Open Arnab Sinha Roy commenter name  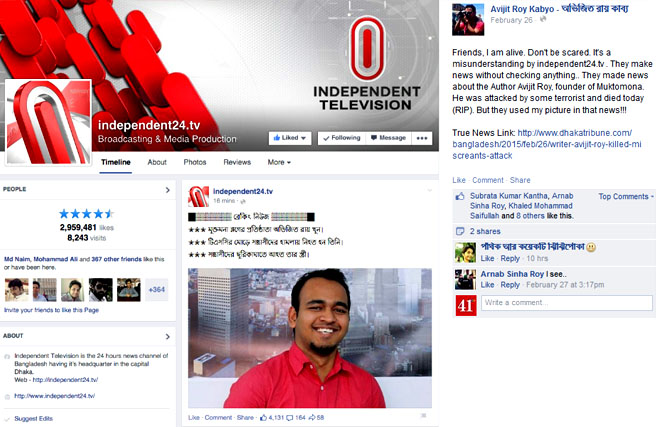(512, 274)
